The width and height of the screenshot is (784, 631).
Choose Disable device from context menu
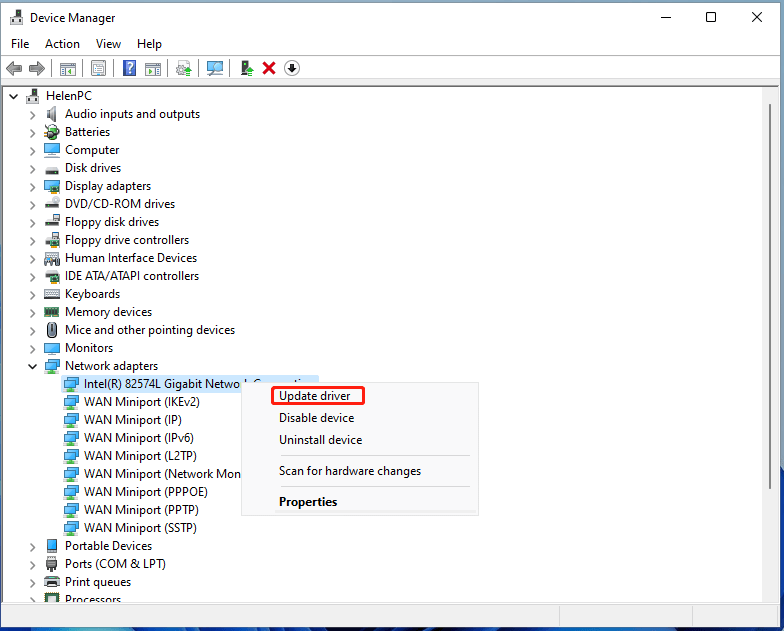(360, 418)
